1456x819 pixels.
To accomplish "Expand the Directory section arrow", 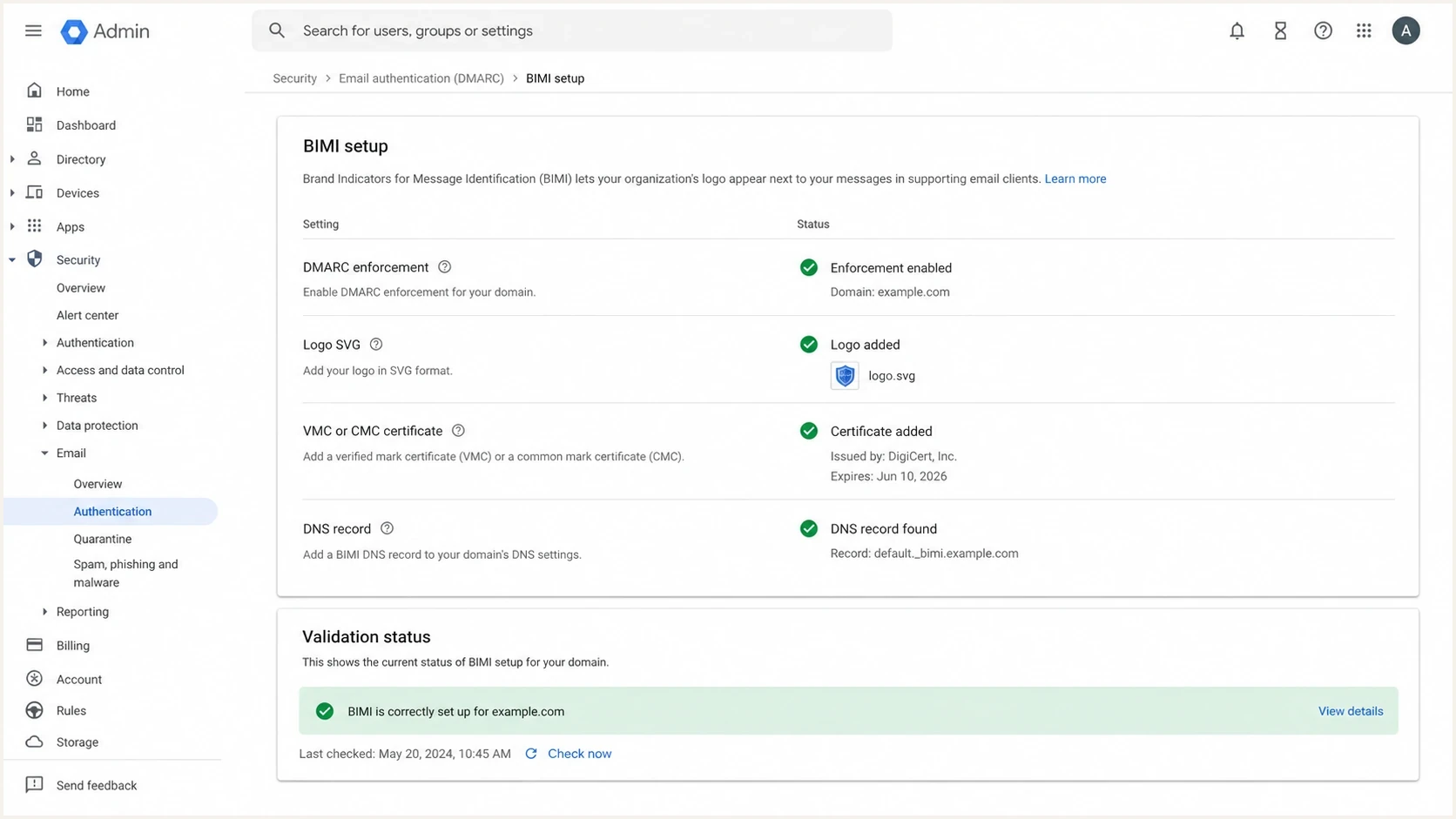I will click(x=12, y=159).
